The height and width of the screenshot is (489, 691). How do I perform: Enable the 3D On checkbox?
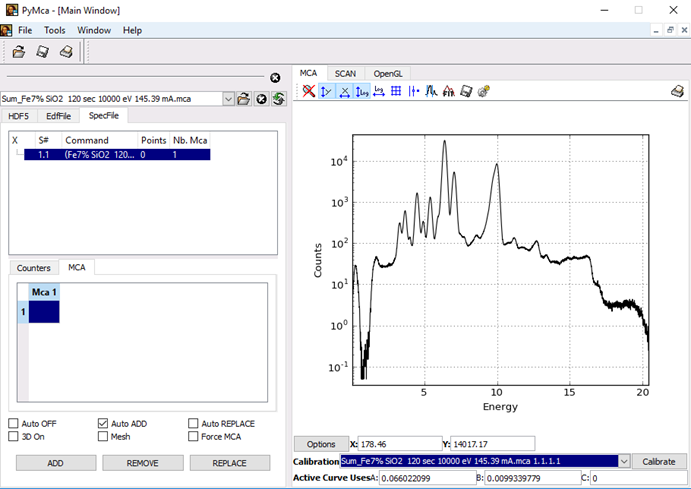[13, 437]
